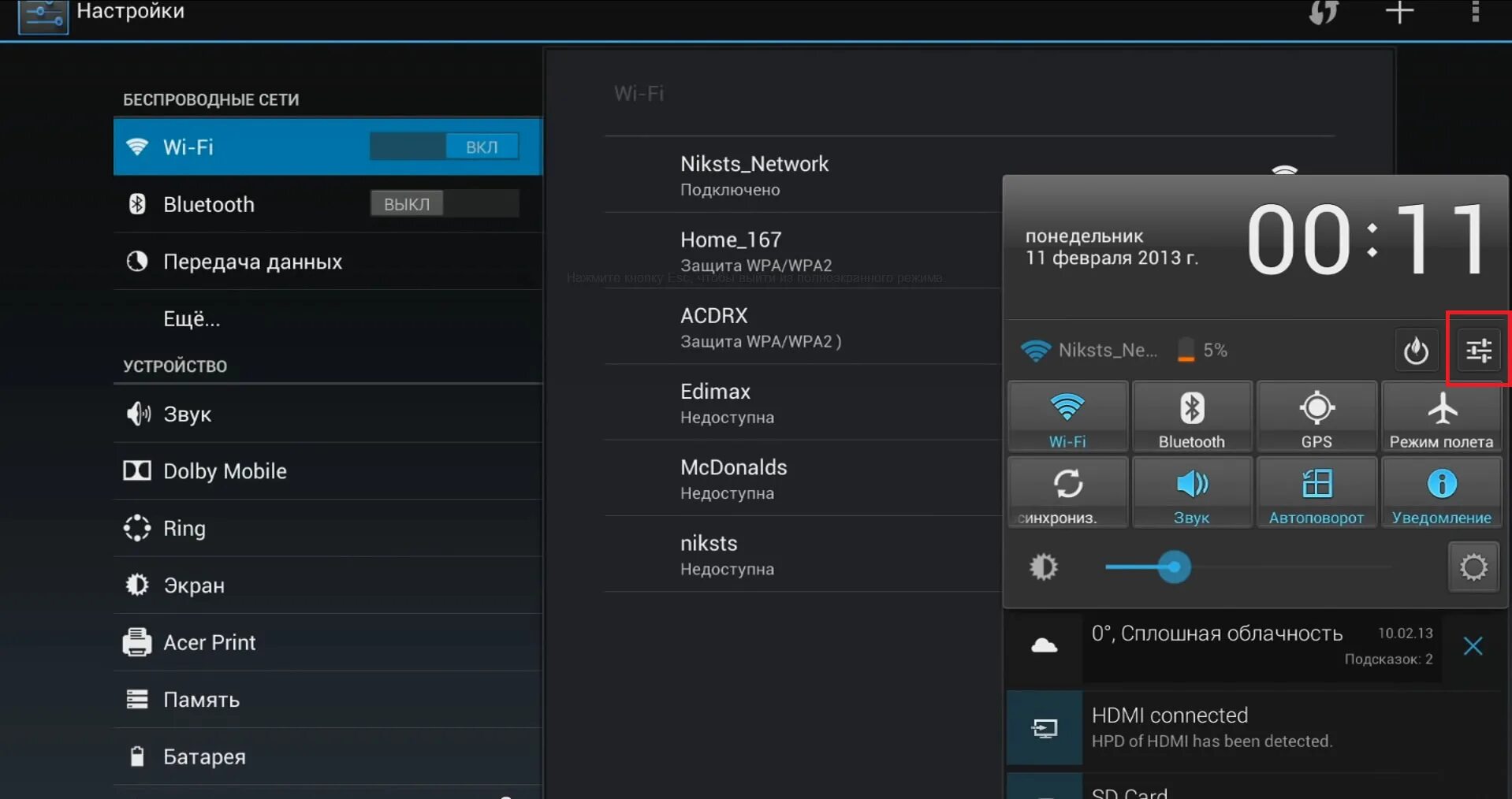Click the data usage icon
Screen dimensions: 1512x799
tap(137, 261)
